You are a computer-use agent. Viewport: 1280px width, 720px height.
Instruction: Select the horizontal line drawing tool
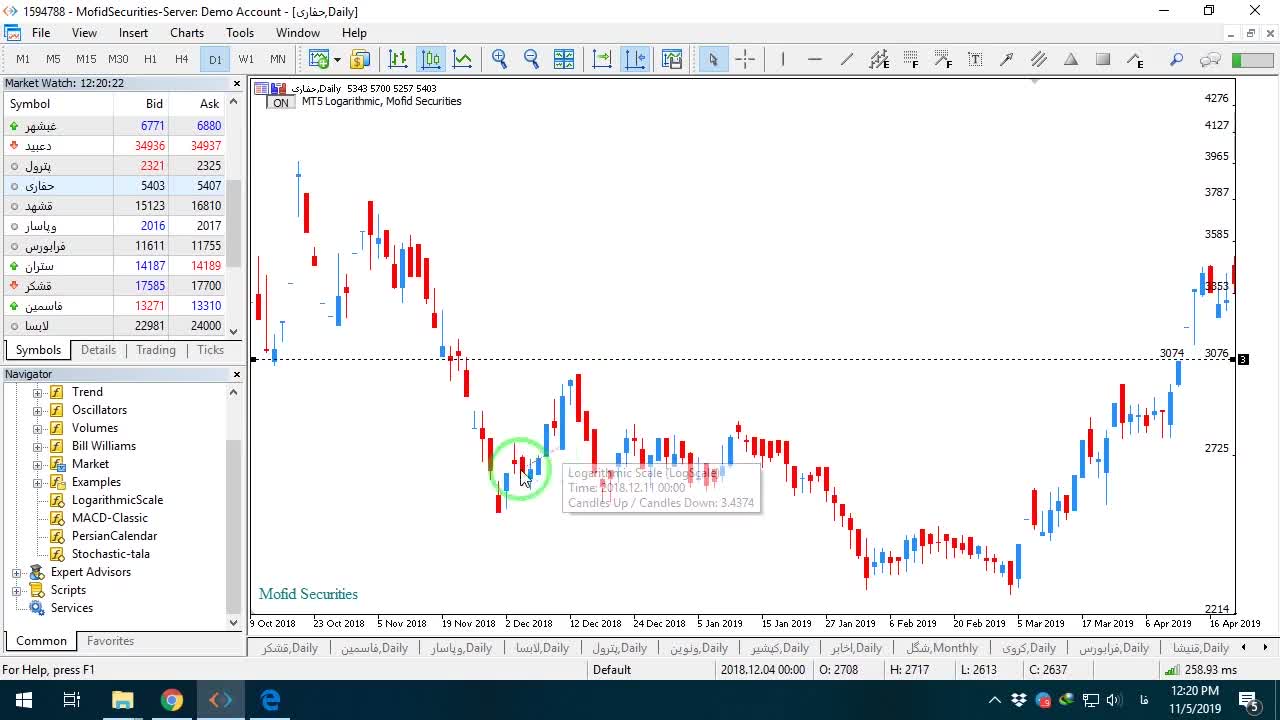pyautogui.click(x=815, y=59)
